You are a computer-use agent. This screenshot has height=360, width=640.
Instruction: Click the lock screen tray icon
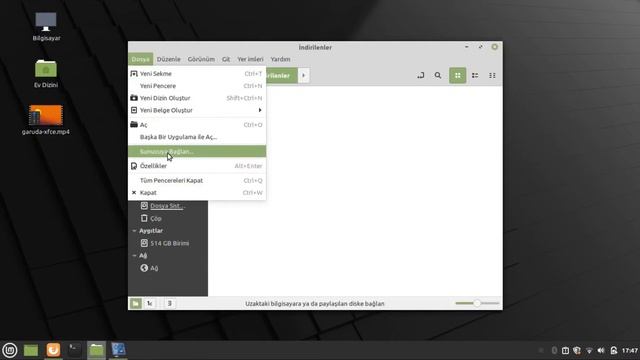click(613, 350)
